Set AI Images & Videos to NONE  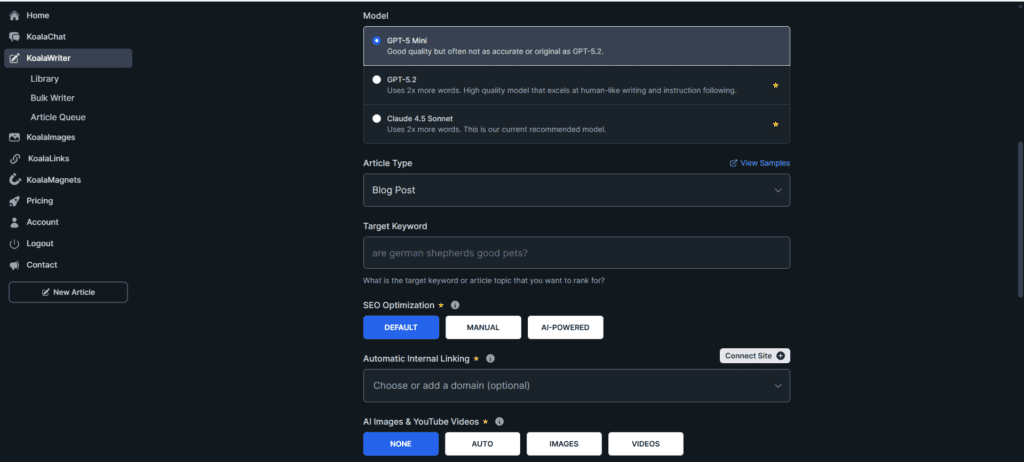click(x=401, y=444)
